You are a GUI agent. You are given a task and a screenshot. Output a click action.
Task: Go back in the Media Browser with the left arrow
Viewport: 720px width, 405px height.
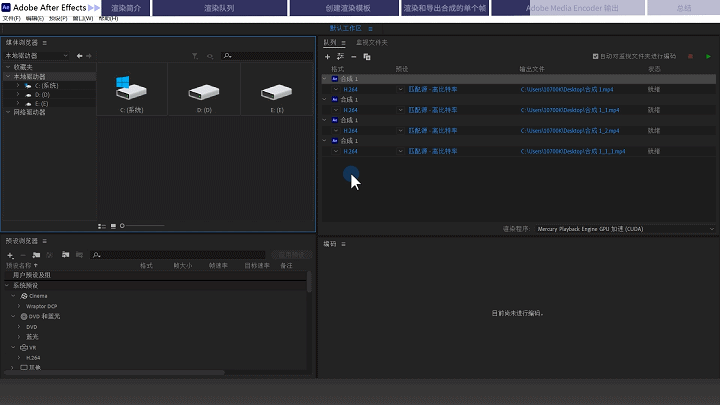(x=79, y=56)
